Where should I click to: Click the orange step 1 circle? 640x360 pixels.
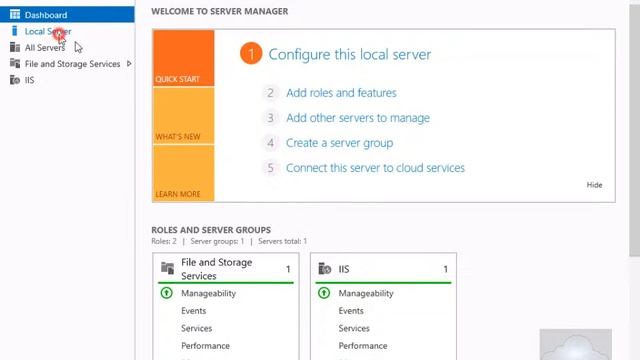click(251, 54)
